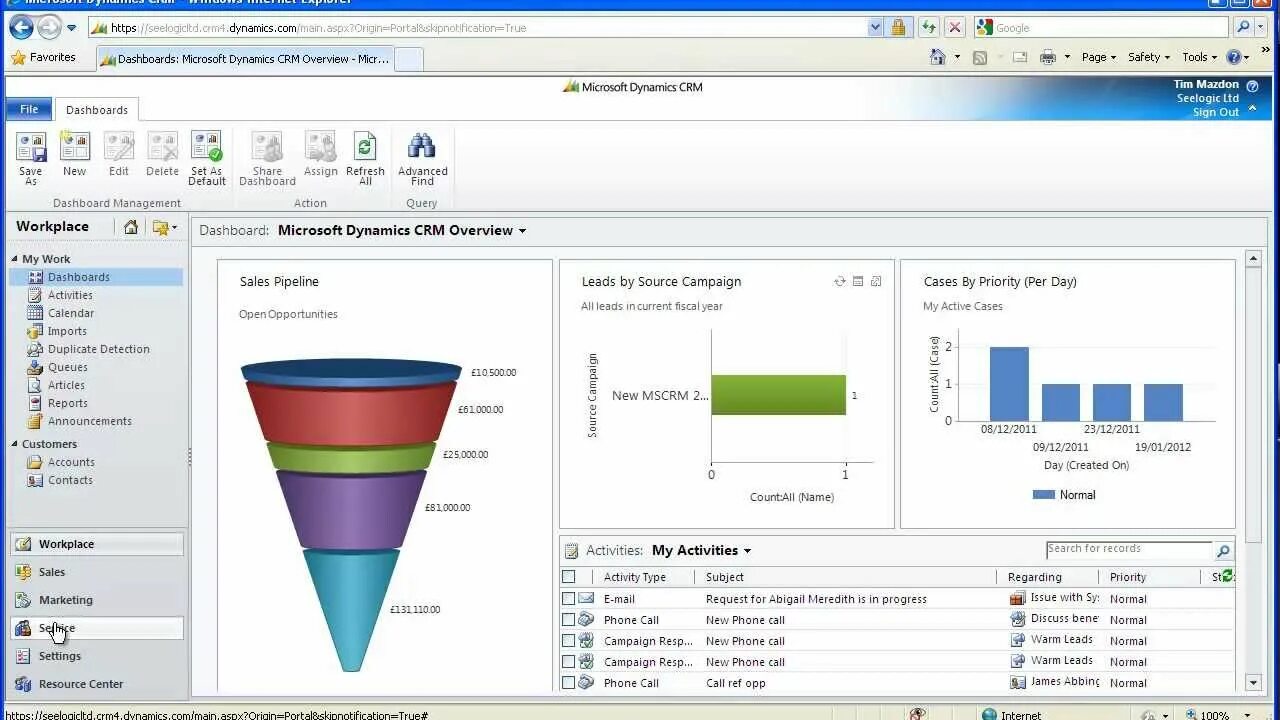Open the Page menu dropdown
Screen dimensions: 1280x720
coord(1100,57)
